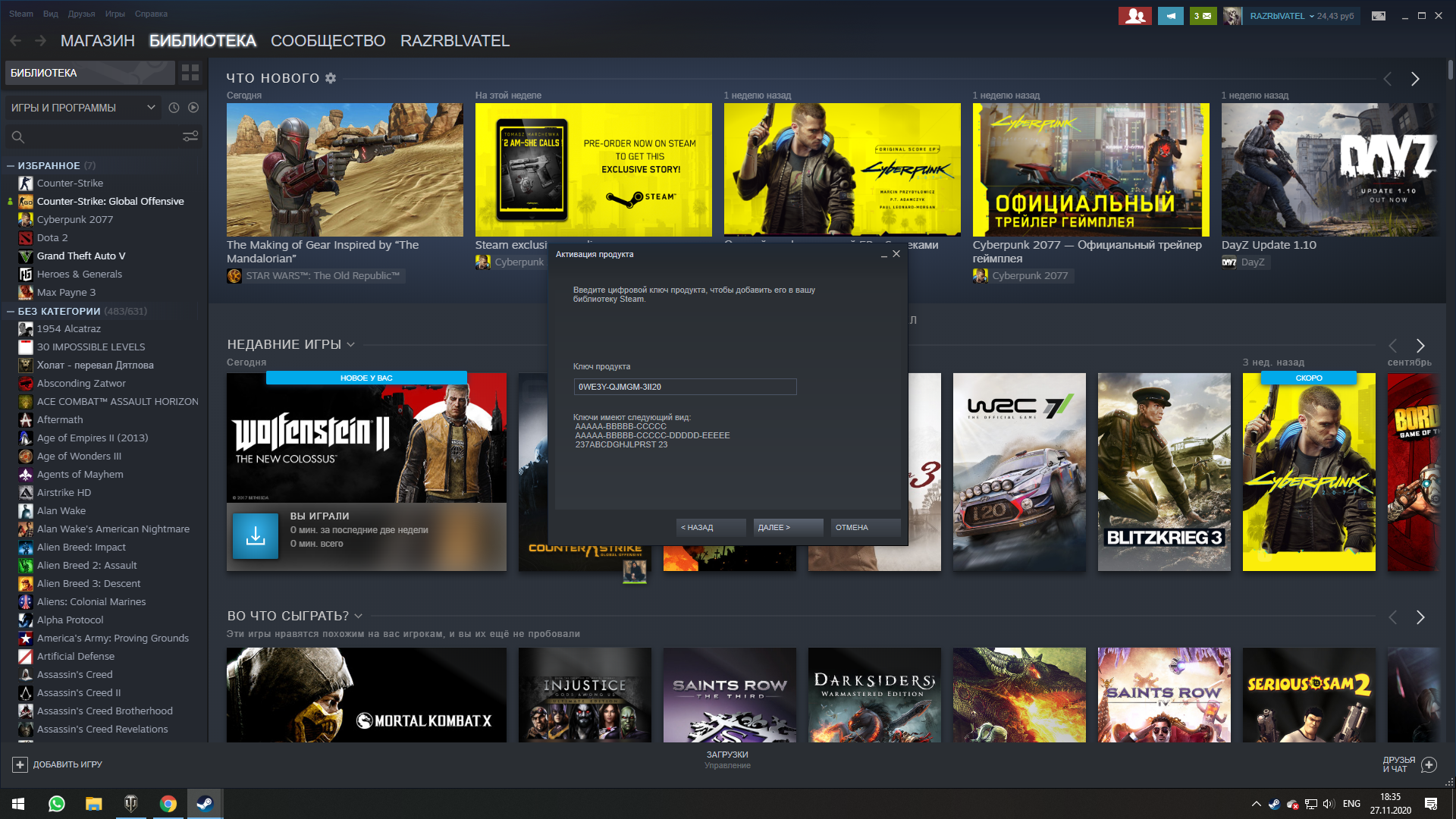Open What's New settings gear
The height and width of the screenshot is (819, 1456).
coord(331,78)
